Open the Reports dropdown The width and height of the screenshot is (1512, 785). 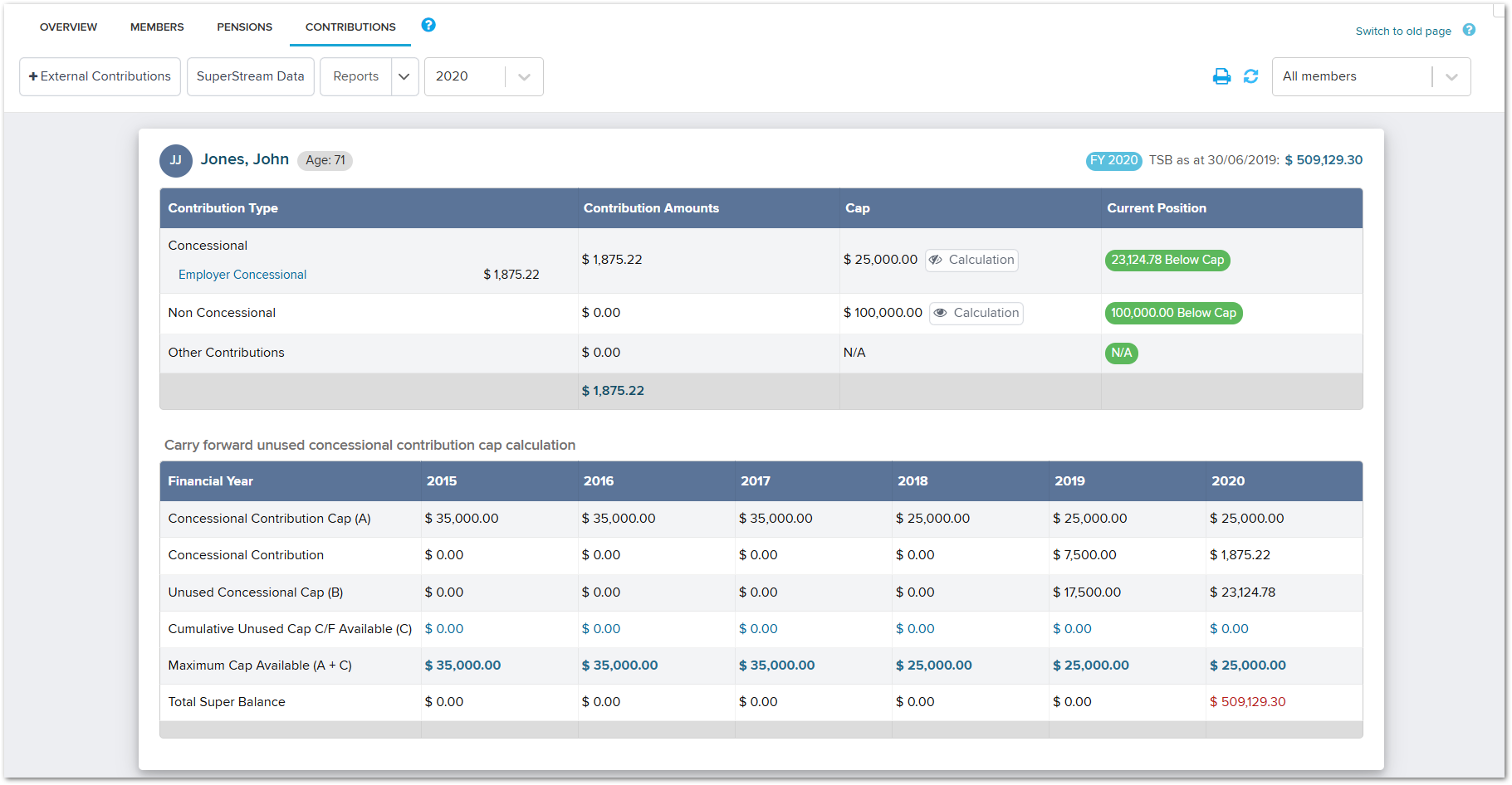coord(404,76)
